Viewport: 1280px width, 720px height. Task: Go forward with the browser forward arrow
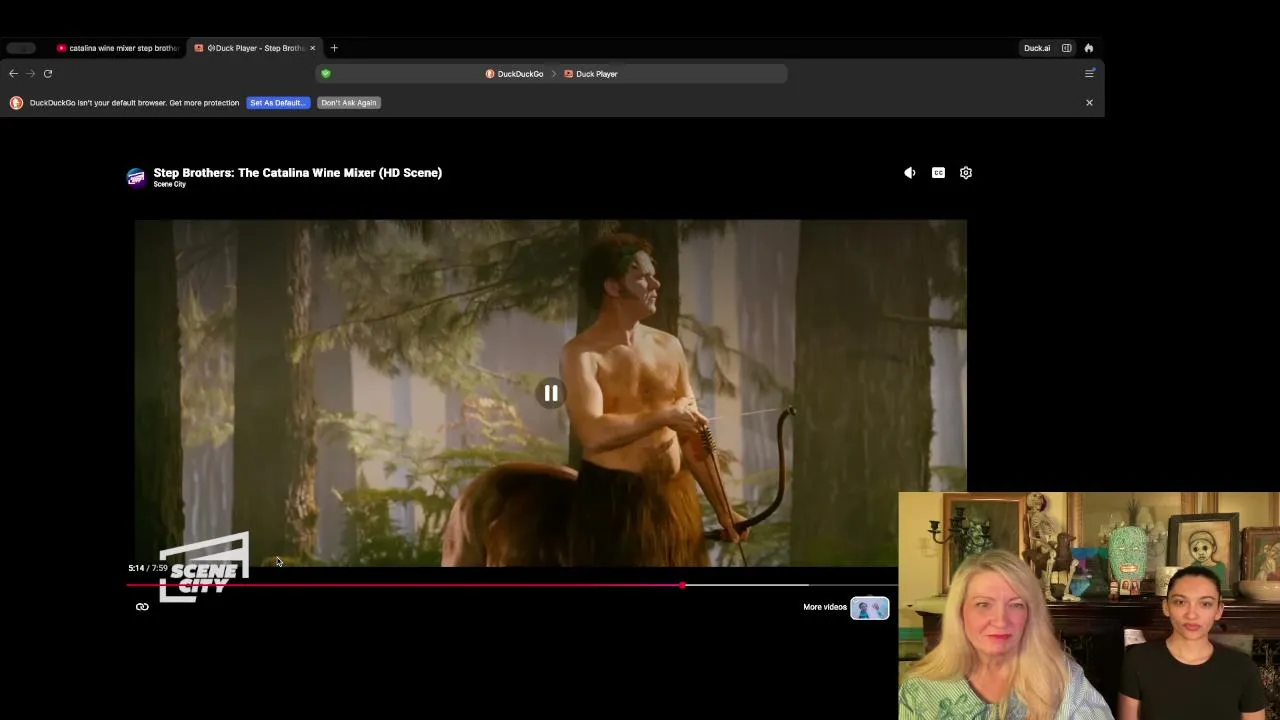pyautogui.click(x=30, y=73)
